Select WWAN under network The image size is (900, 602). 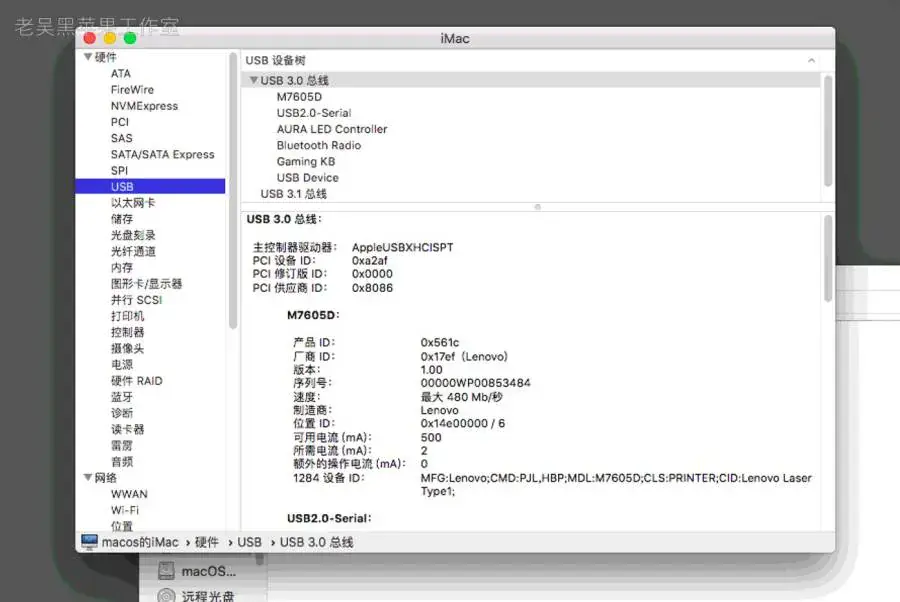[129, 494]
